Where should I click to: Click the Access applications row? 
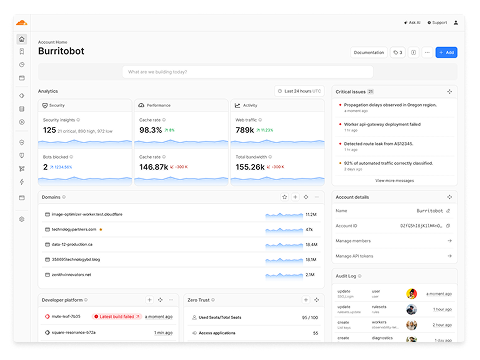(x=255, y=333)
